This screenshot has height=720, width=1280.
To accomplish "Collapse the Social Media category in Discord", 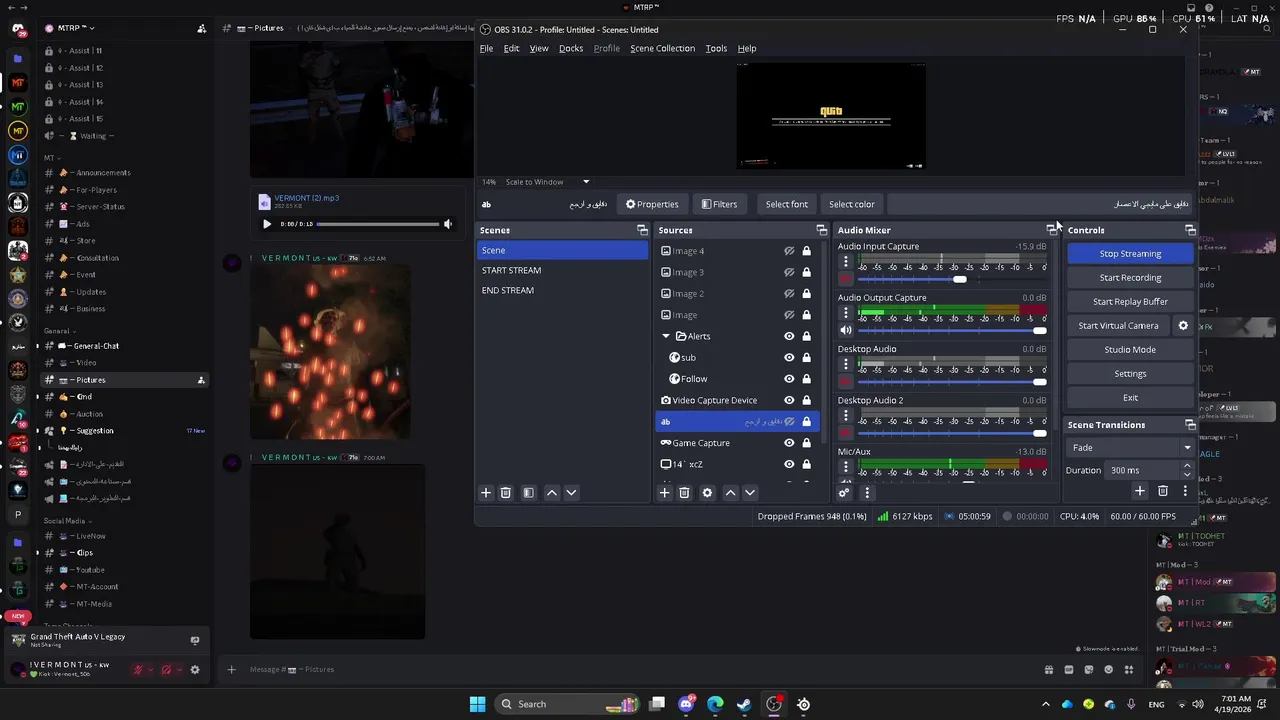I will (x=66, y=520).
